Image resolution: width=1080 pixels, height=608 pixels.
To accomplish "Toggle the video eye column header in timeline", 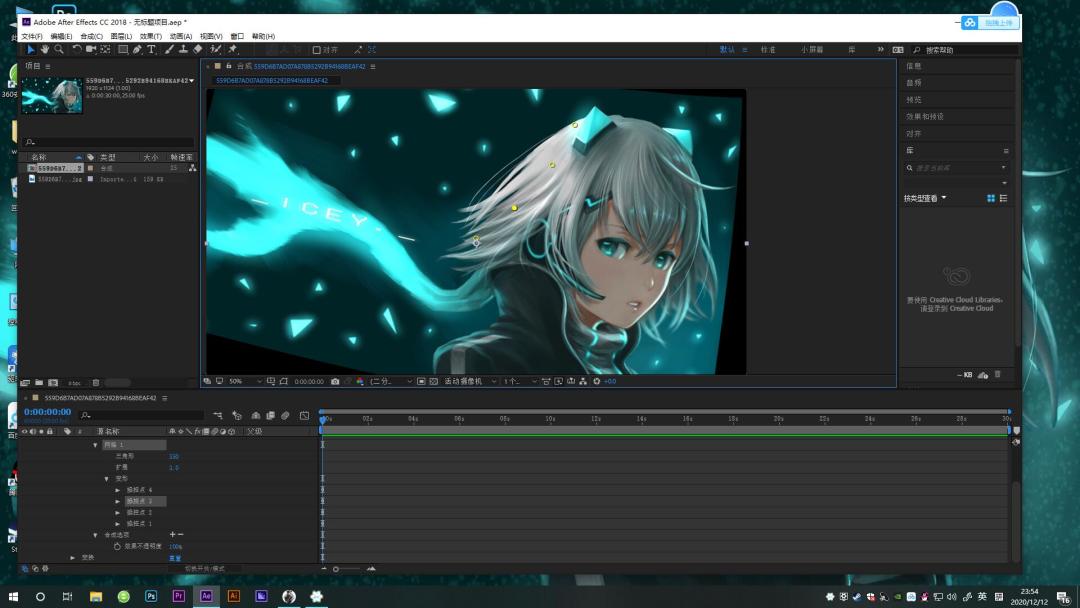I will pos(24,432).
